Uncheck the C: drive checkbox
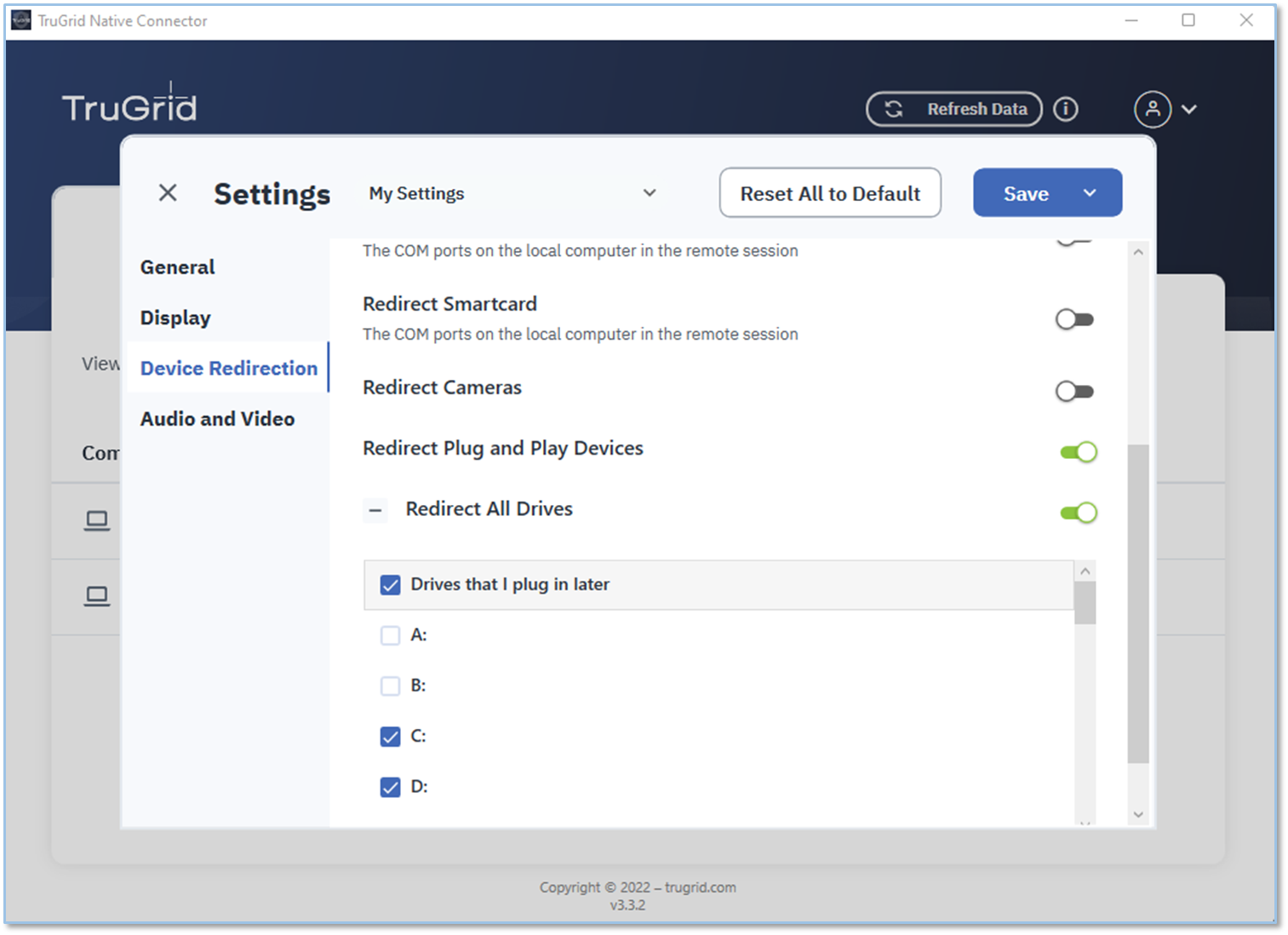Viewport: 1288px width, 935px height. [x=391, y=737]
